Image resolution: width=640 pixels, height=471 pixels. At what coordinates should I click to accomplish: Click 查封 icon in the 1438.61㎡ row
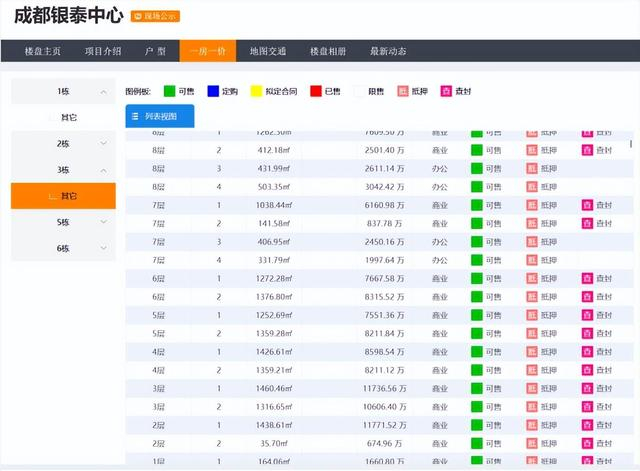click(x=587, y=425)
